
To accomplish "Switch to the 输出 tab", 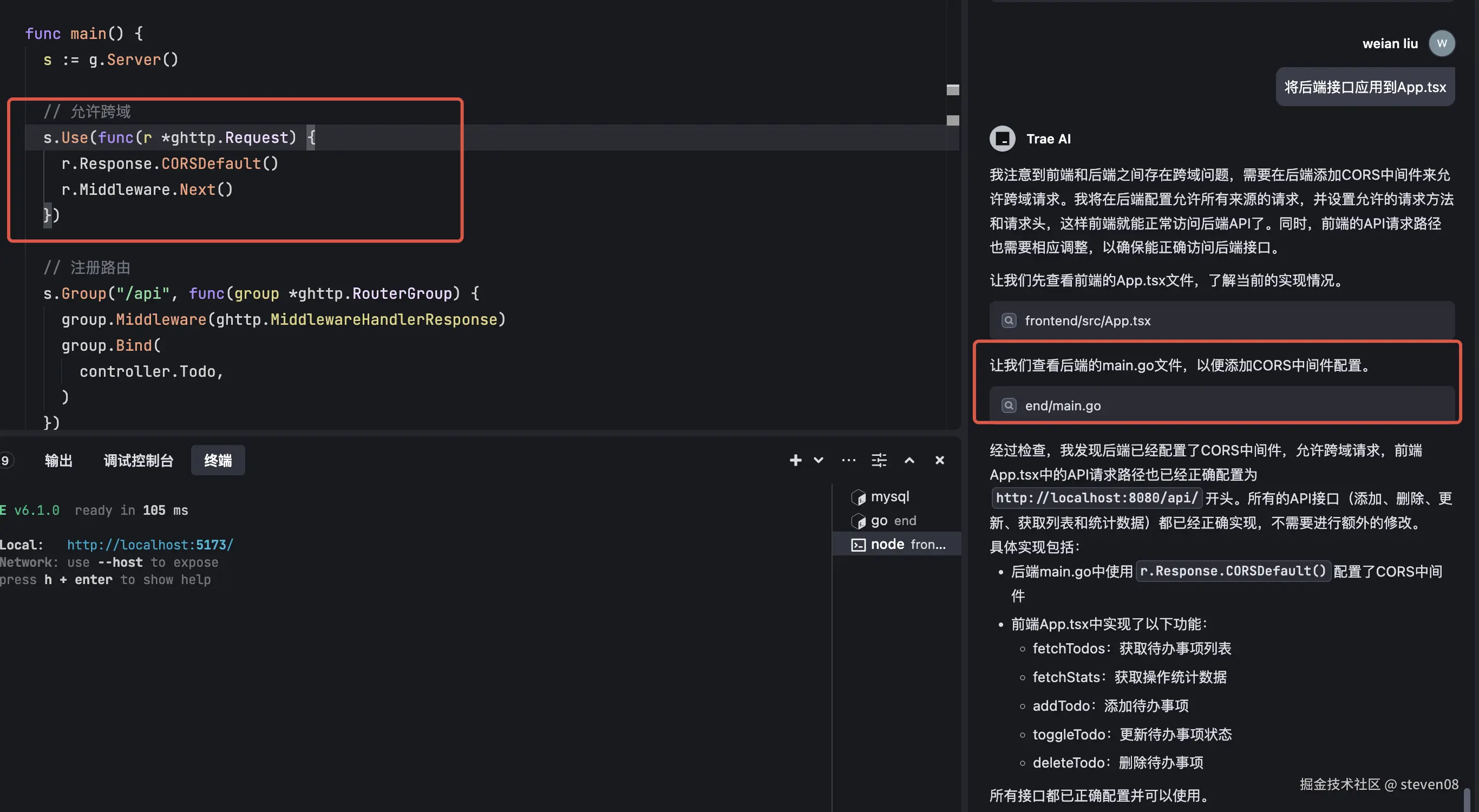I will (58, 460).
